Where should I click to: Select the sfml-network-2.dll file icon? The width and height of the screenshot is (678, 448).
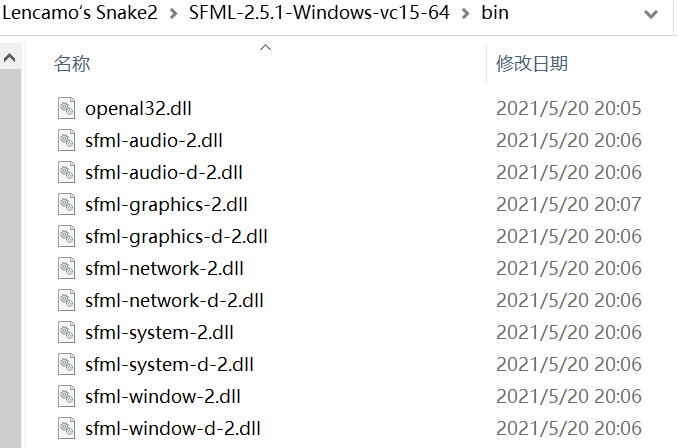point(67,268)
